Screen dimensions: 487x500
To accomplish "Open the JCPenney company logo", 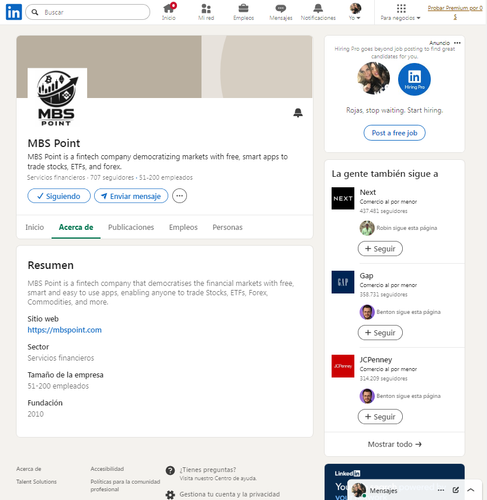I will pyautogui.click(x=343, y=366).
